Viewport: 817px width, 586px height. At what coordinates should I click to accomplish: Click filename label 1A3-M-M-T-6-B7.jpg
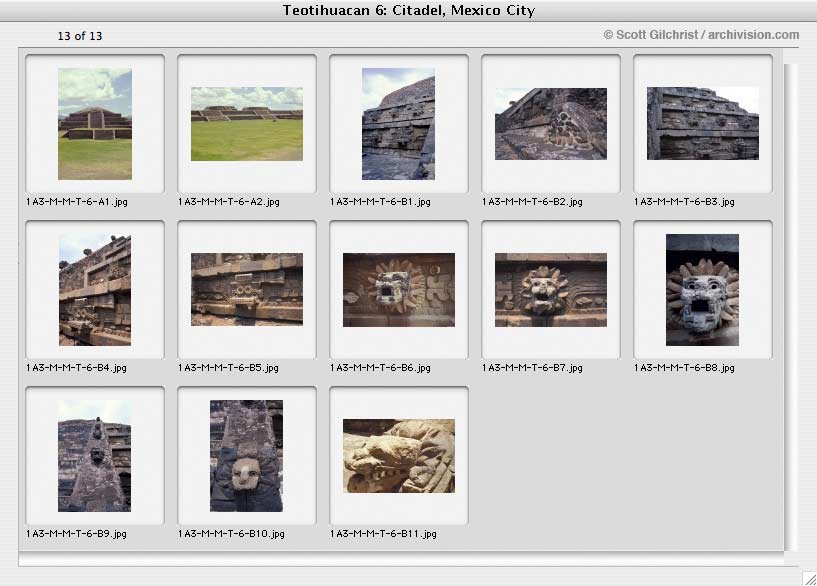coord(533,368)
